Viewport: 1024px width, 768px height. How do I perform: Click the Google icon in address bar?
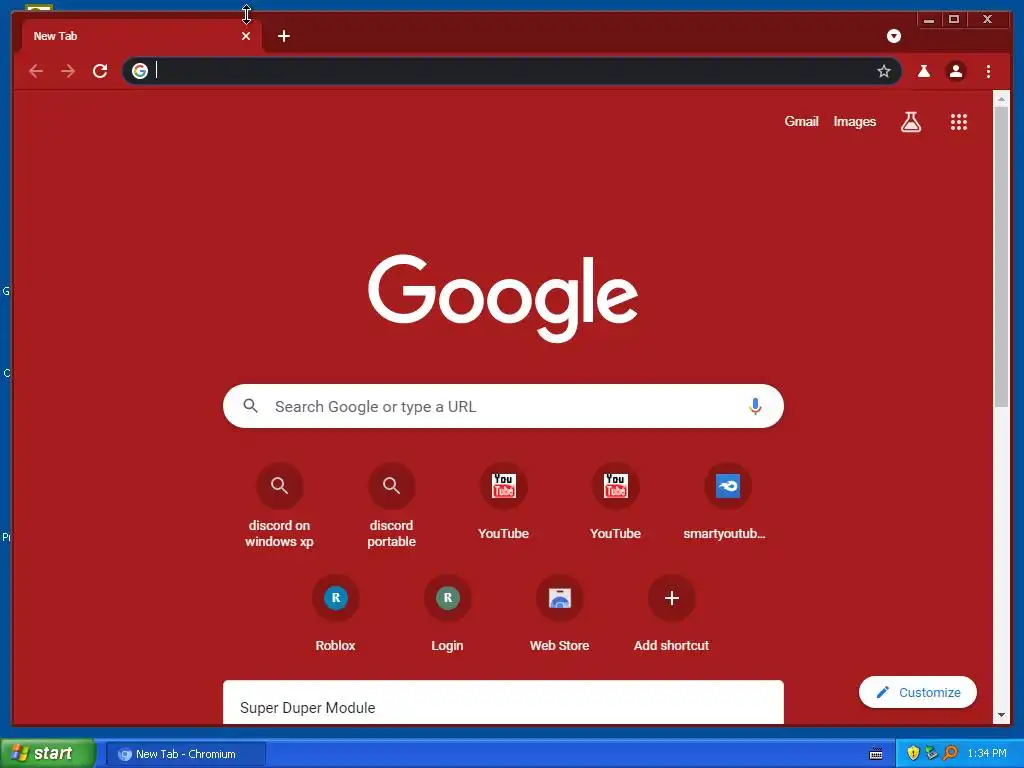(x=140, y=71)
